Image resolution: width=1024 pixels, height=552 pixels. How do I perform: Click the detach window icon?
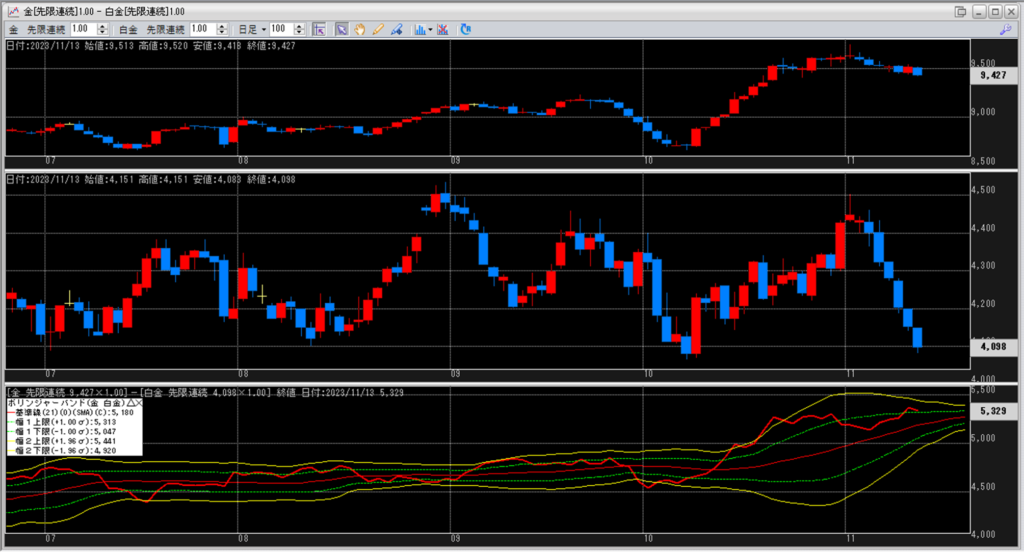(x=961, y=11)
